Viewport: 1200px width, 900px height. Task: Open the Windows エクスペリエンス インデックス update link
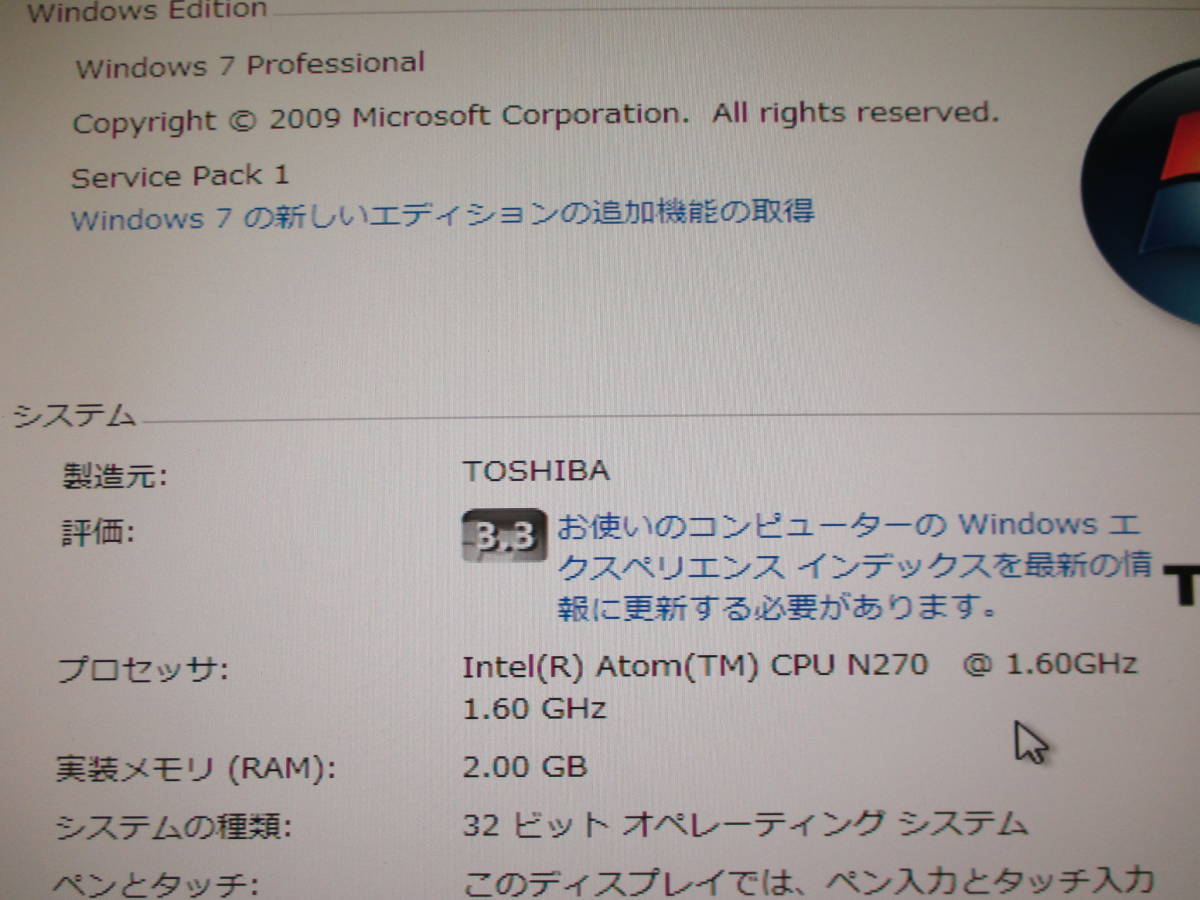click(855, 565)
